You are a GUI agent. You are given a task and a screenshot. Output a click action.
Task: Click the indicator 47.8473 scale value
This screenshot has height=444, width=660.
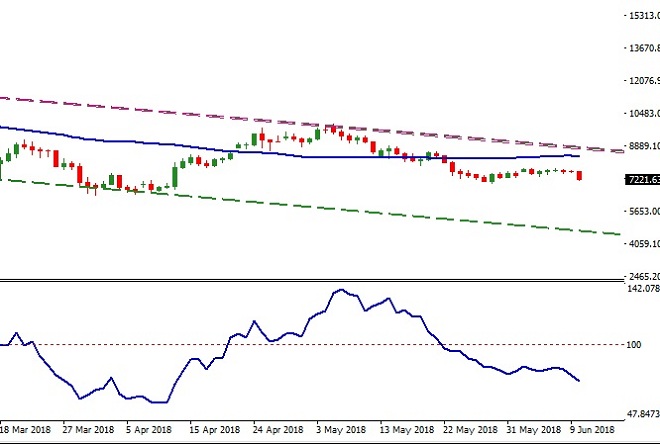643,414
